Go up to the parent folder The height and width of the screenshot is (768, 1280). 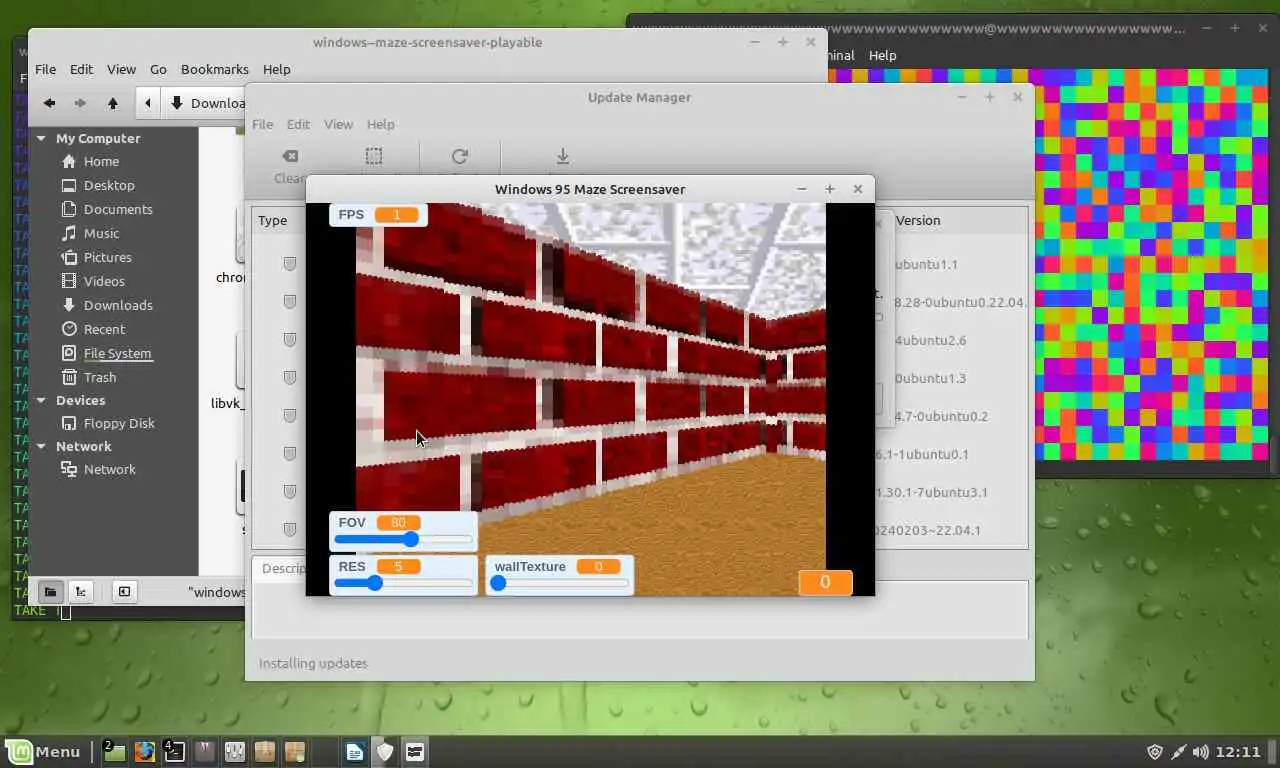113,103
